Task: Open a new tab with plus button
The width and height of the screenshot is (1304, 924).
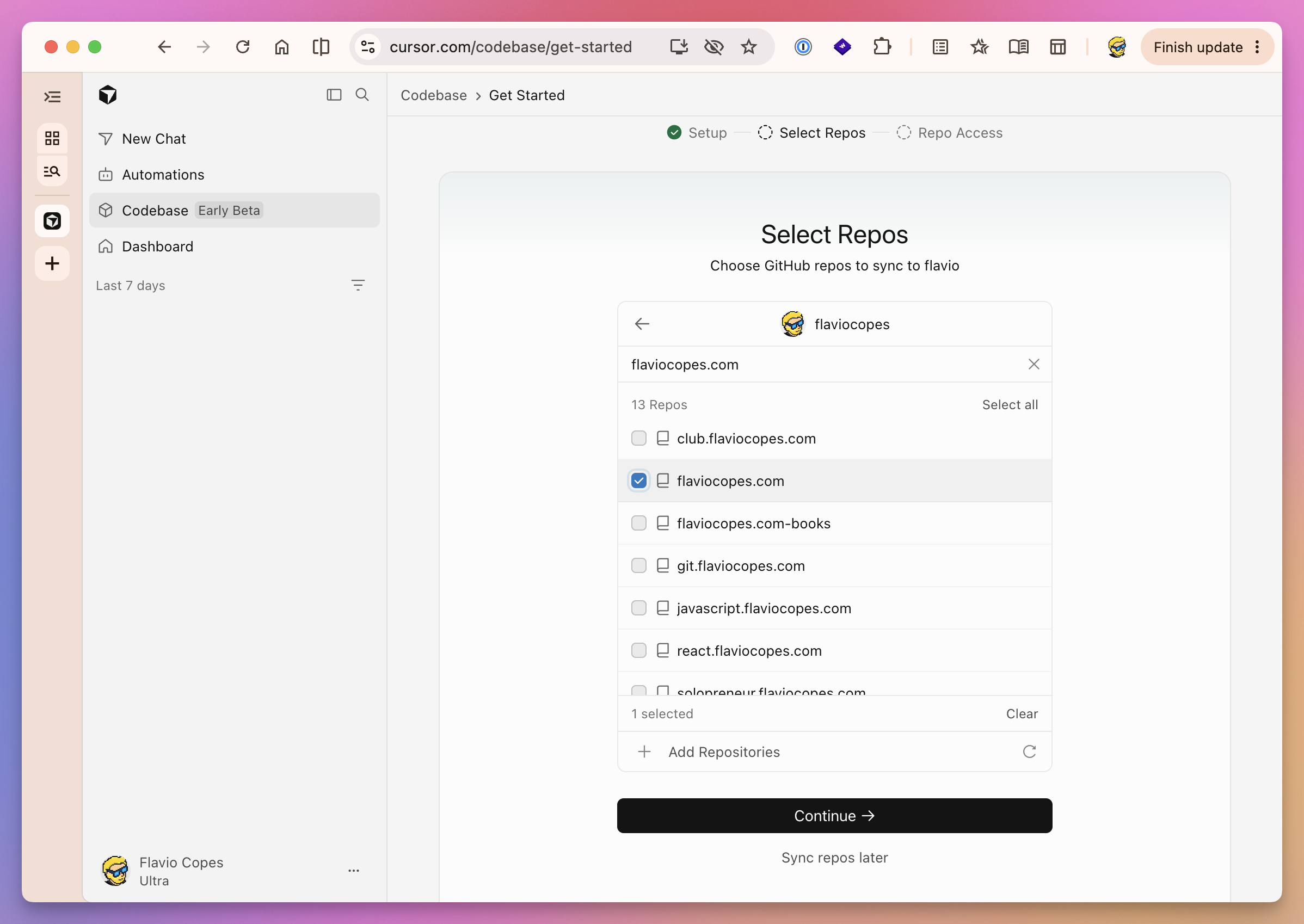Action: click(x=52, y=263)
